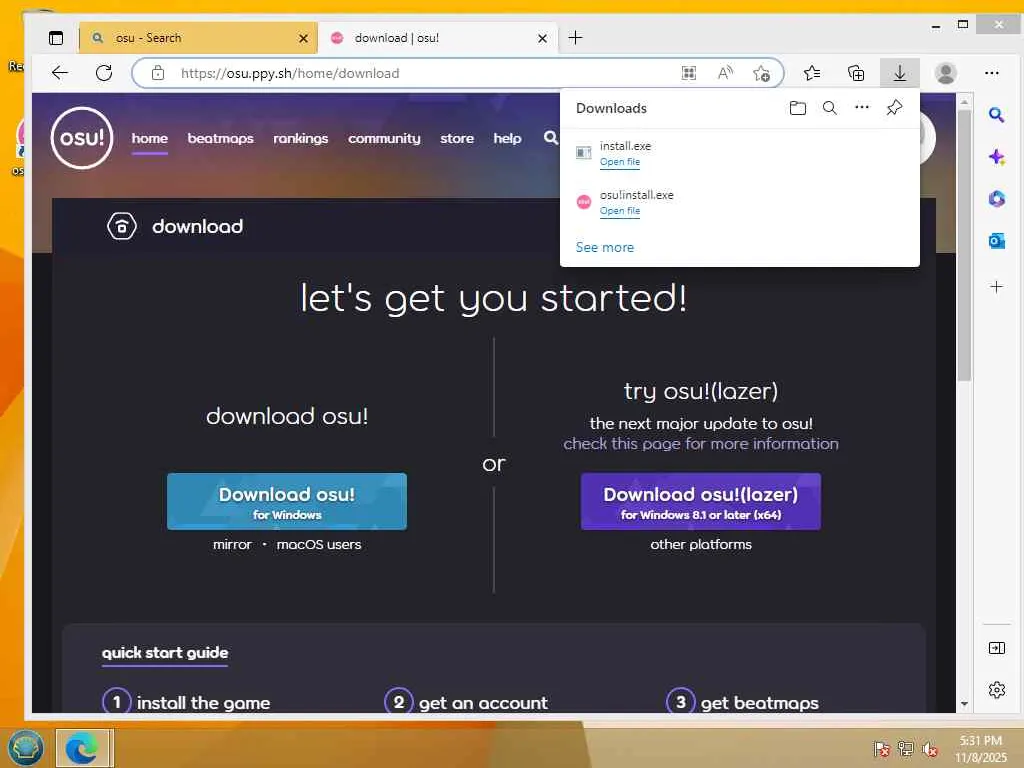Click the Edge icon on taskbar
Viewport: 1024px width, 768px height.
click(x=83, y=748)
